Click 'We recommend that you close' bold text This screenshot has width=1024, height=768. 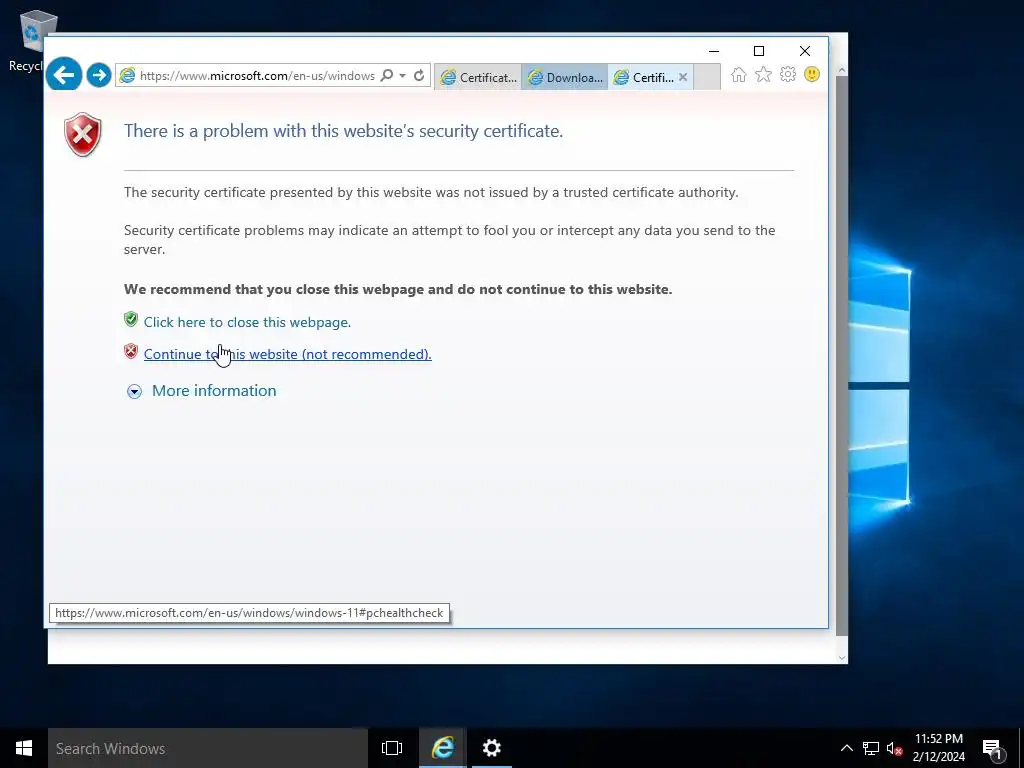(398, 289)
